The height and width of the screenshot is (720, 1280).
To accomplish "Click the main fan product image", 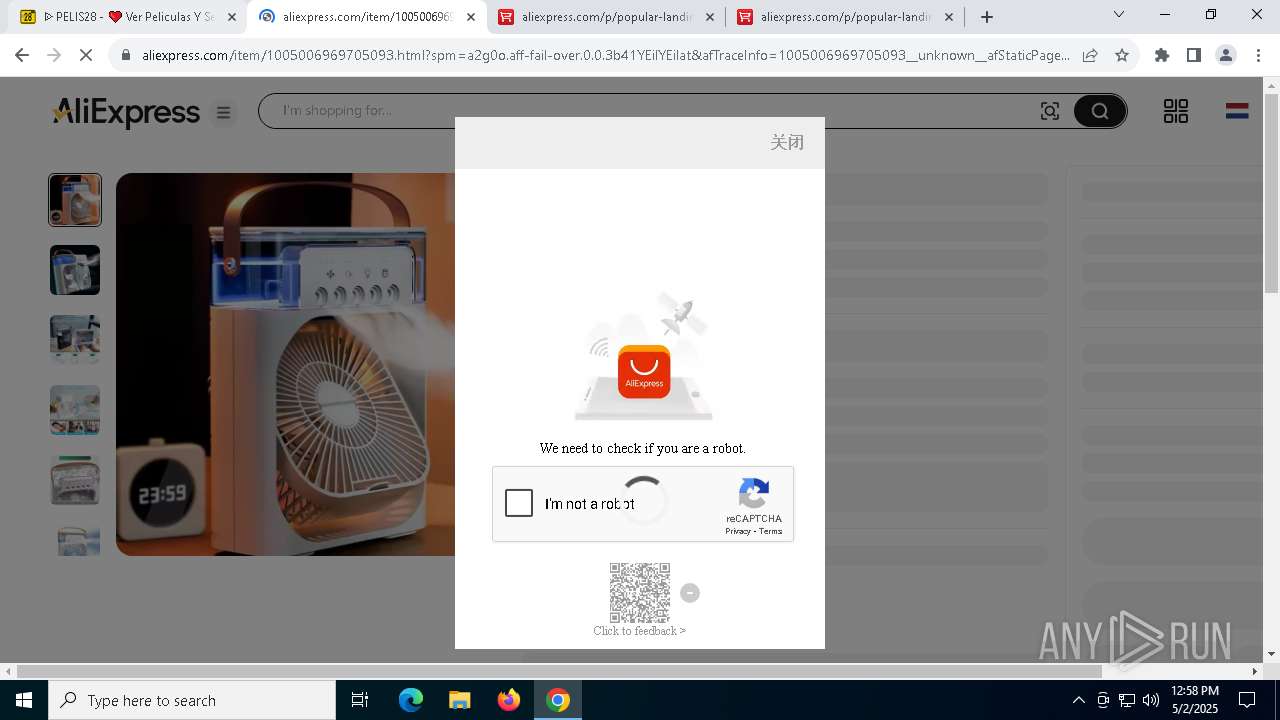I will (x=285, y=364).
